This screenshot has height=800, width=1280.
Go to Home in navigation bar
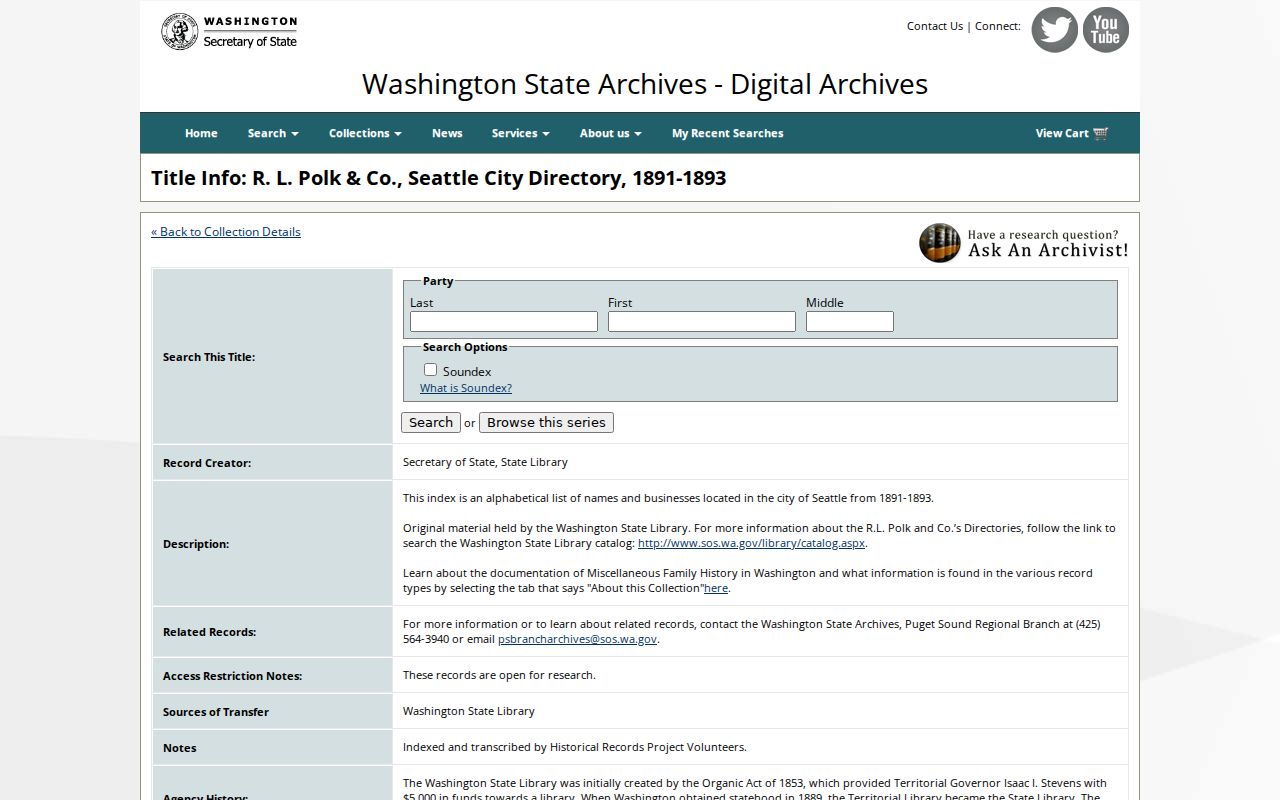pyautogui.click(x=201, y=133)
